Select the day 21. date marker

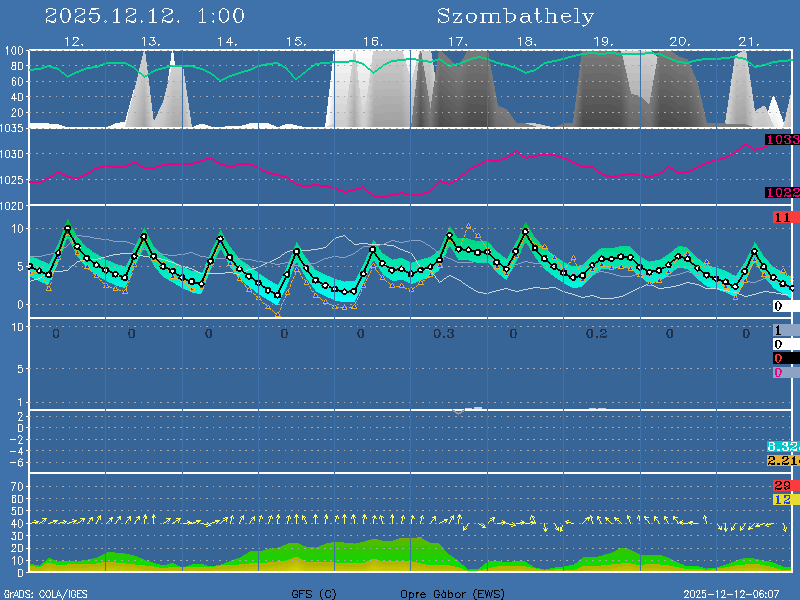coord(749,41)
